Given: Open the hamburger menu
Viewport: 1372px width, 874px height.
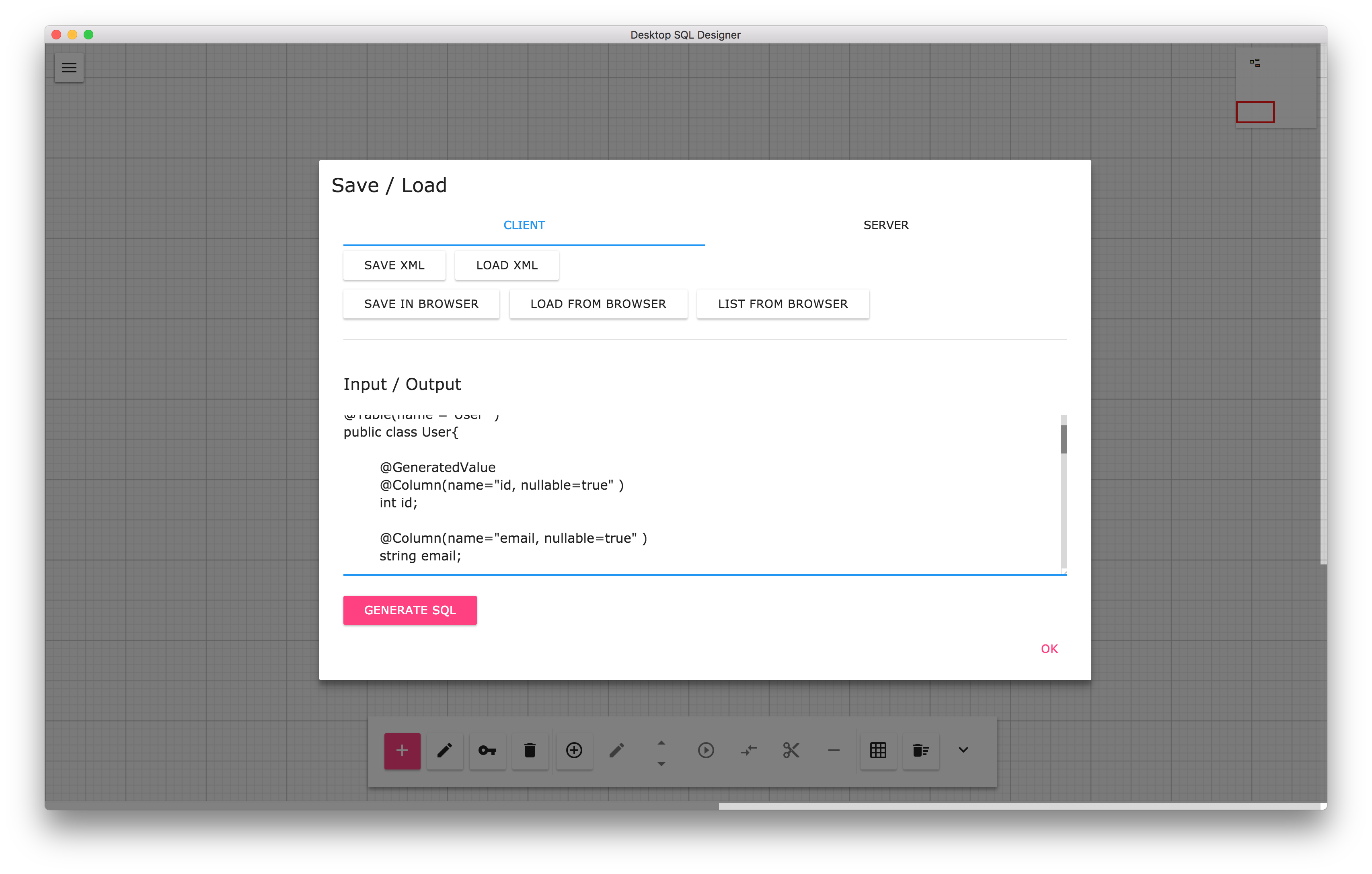Looking at the screenshot, I should 69,68.
